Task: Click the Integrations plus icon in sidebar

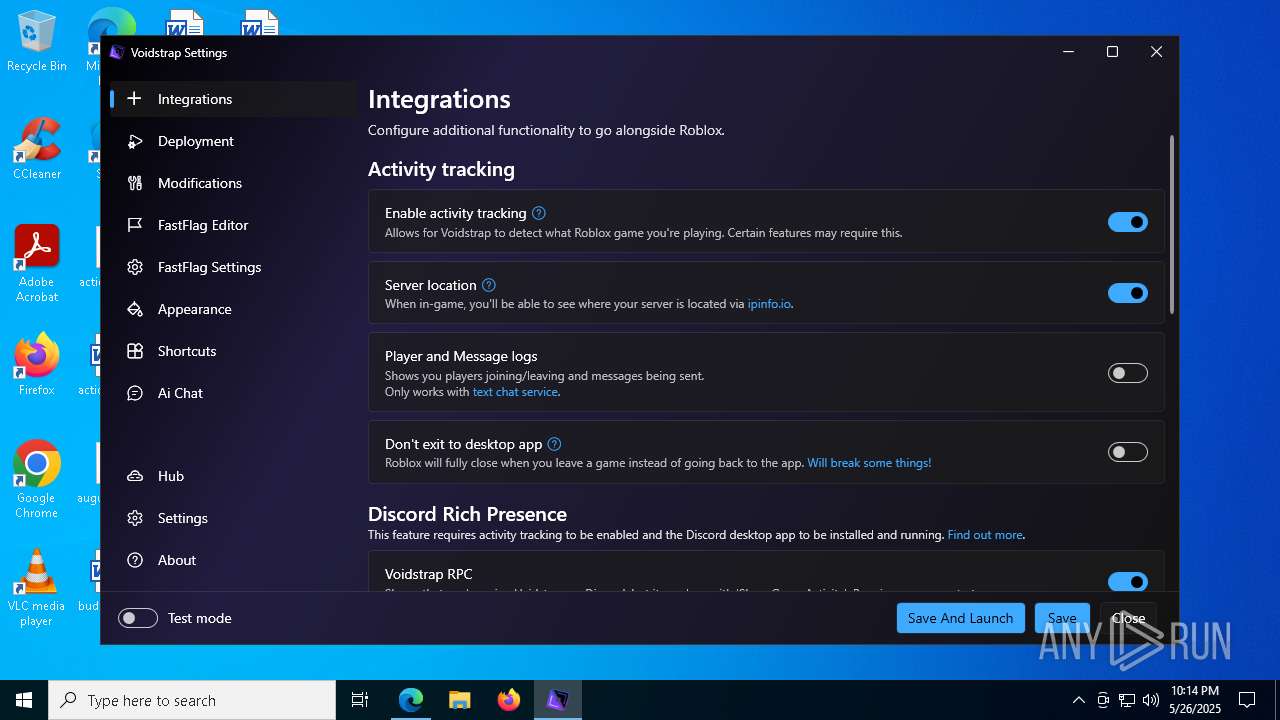Action: [x=134, y=99]
